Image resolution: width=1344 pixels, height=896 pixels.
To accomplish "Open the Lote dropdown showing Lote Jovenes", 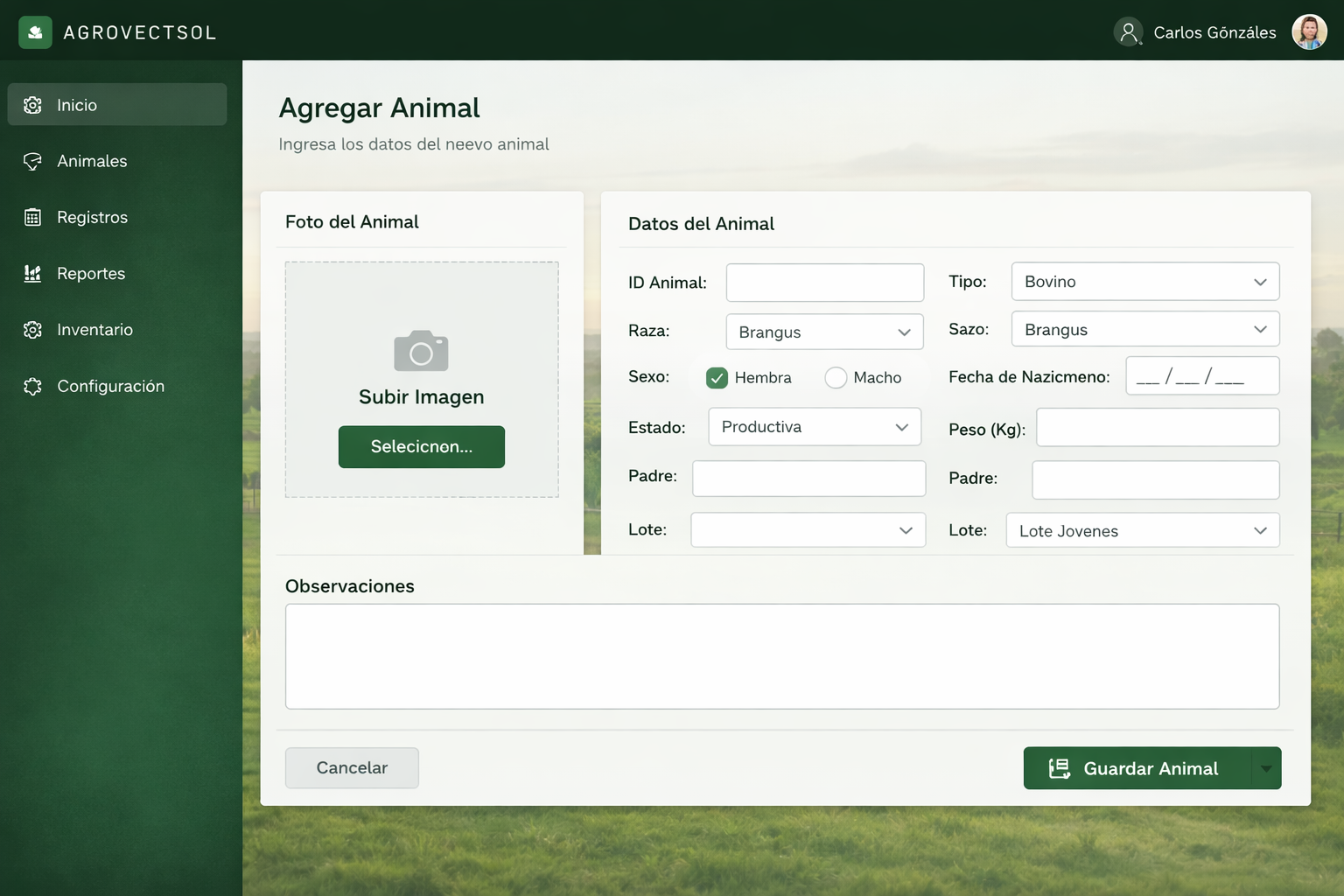I will pos(1143,530).
